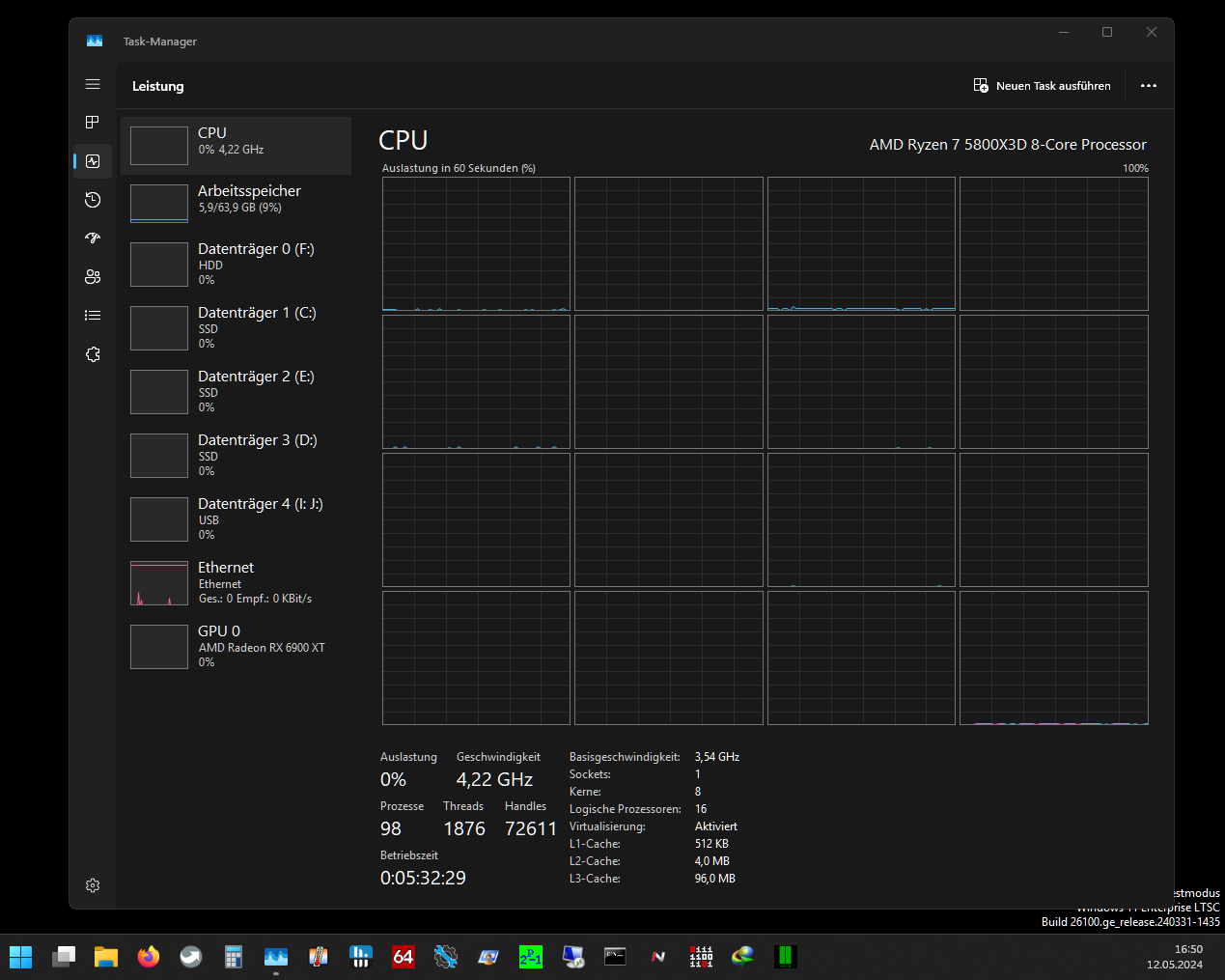Switch to the Users page icon

click(93, 277)
